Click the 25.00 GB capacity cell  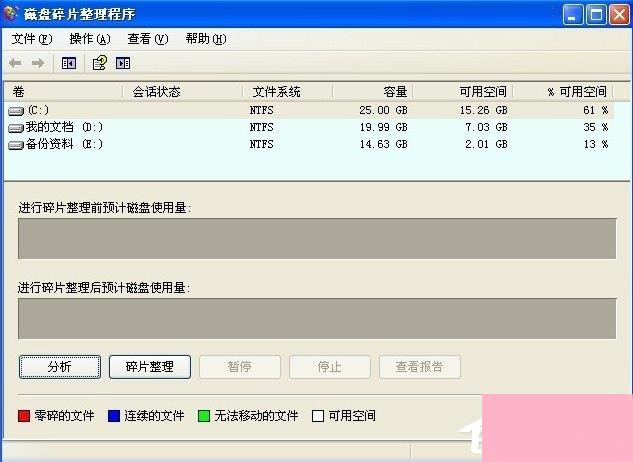(384, 110)
